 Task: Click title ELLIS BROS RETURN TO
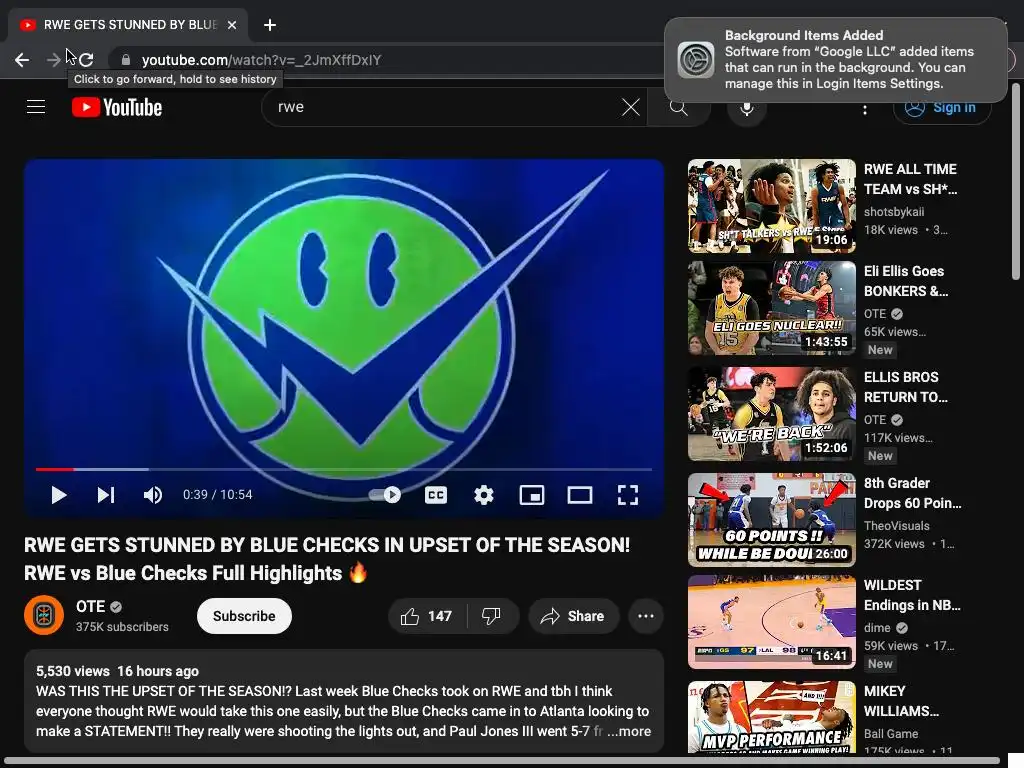906,387
